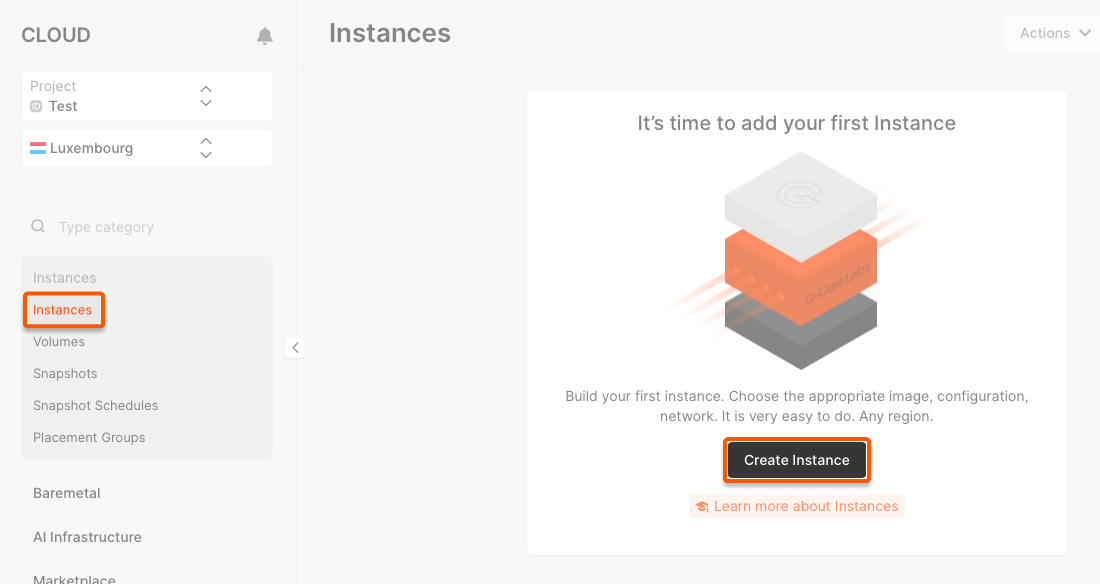Open Snapshot Schedules
The width and height of the screenshot is (1100, 584).
(95, 405)
